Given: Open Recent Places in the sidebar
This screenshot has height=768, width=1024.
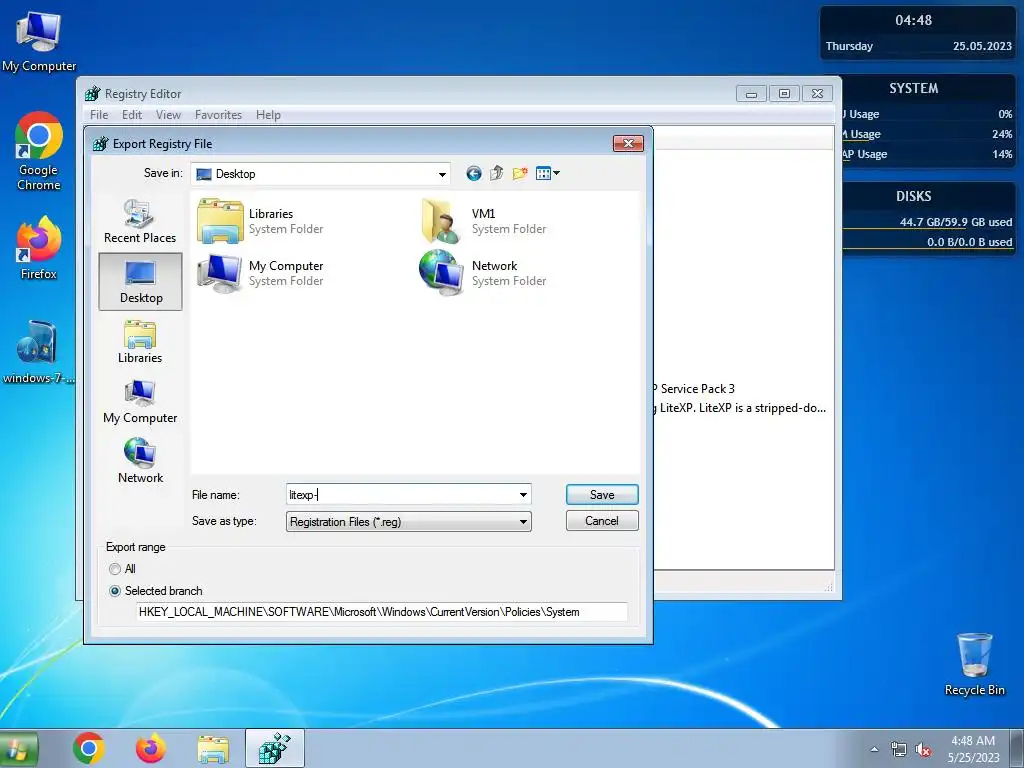Looking at the screenshot, I should (x=140, y=221).
